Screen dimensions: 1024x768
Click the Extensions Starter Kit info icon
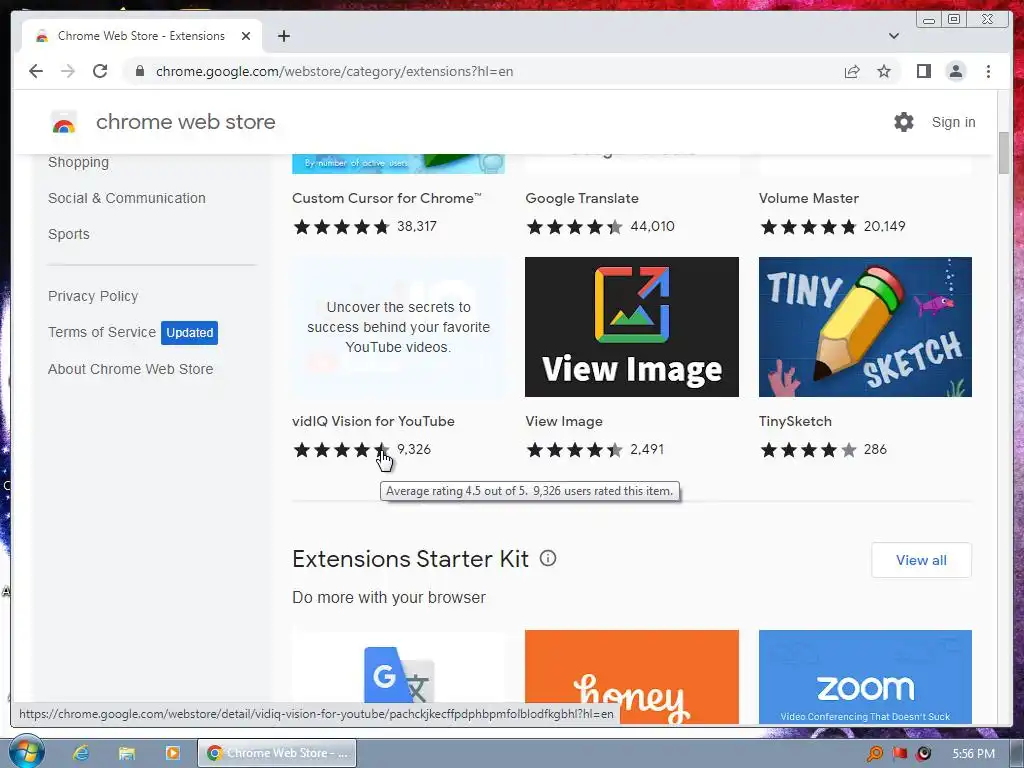pos(548,558)
